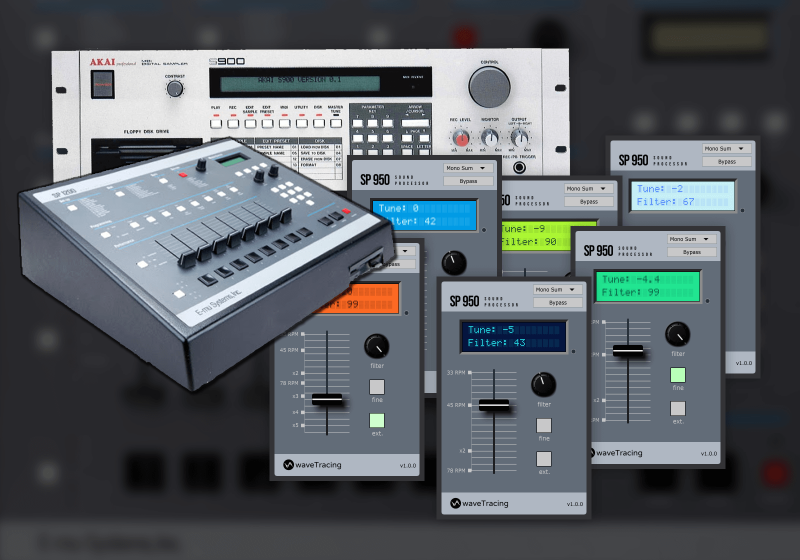Click the waveTracing logo on the orange-display plugin
Image resolution: width=800 pixels, height=560 pixels.
(x=310, y=465)
